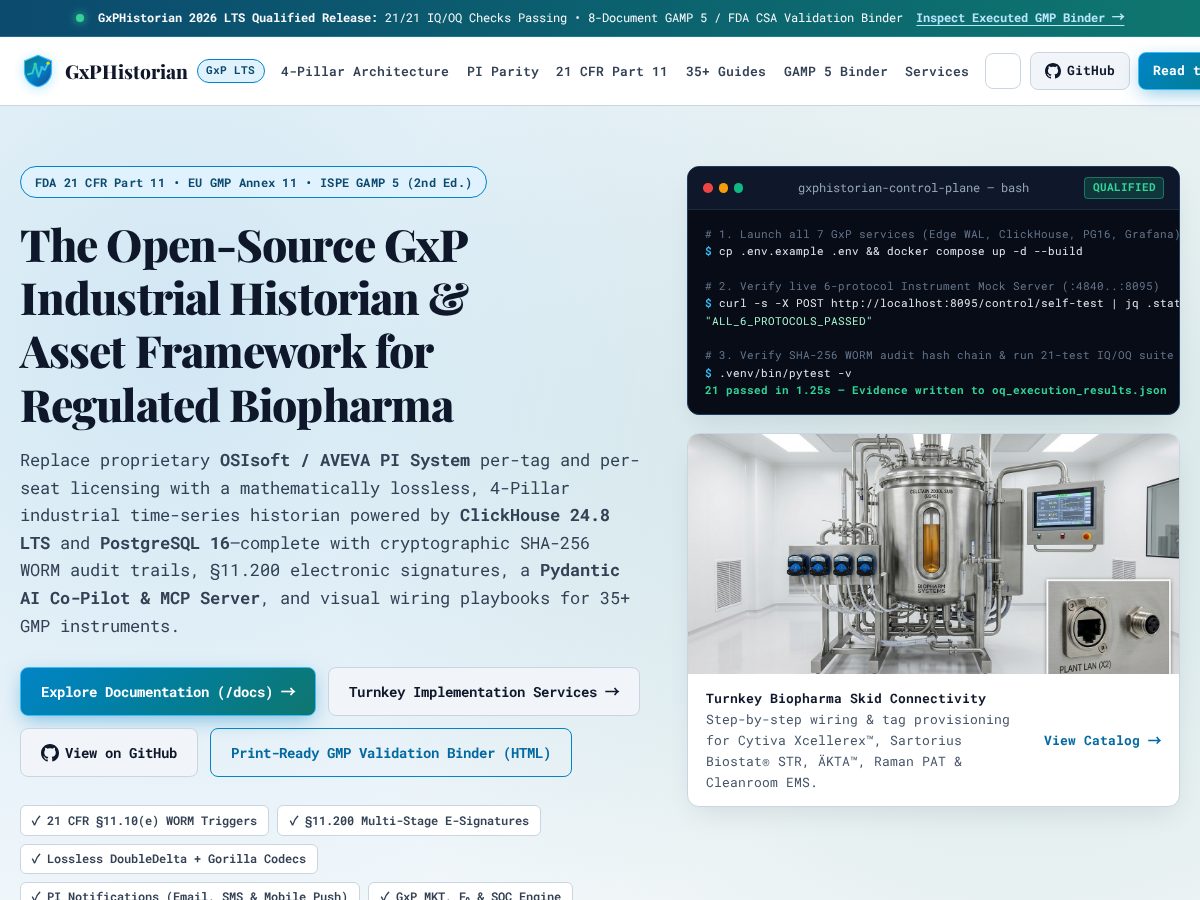Click the GitHub icon in View on GitHub
Screen dimensions: 1200x900
[x=50, y=753]
